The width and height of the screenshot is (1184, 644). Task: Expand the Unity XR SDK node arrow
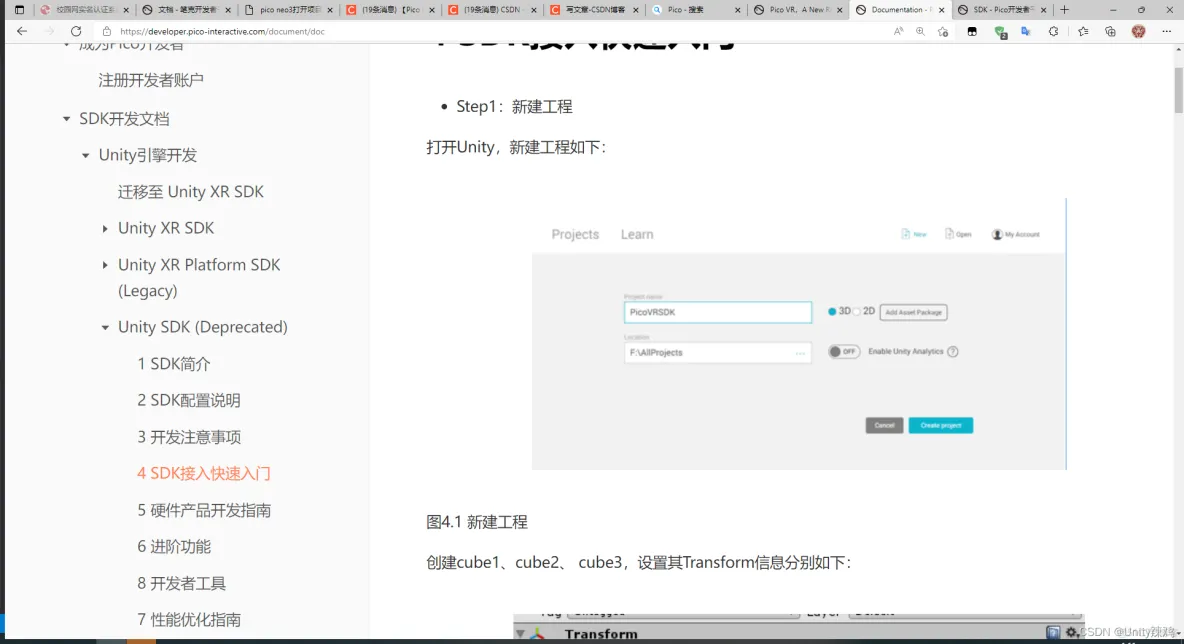105,228
